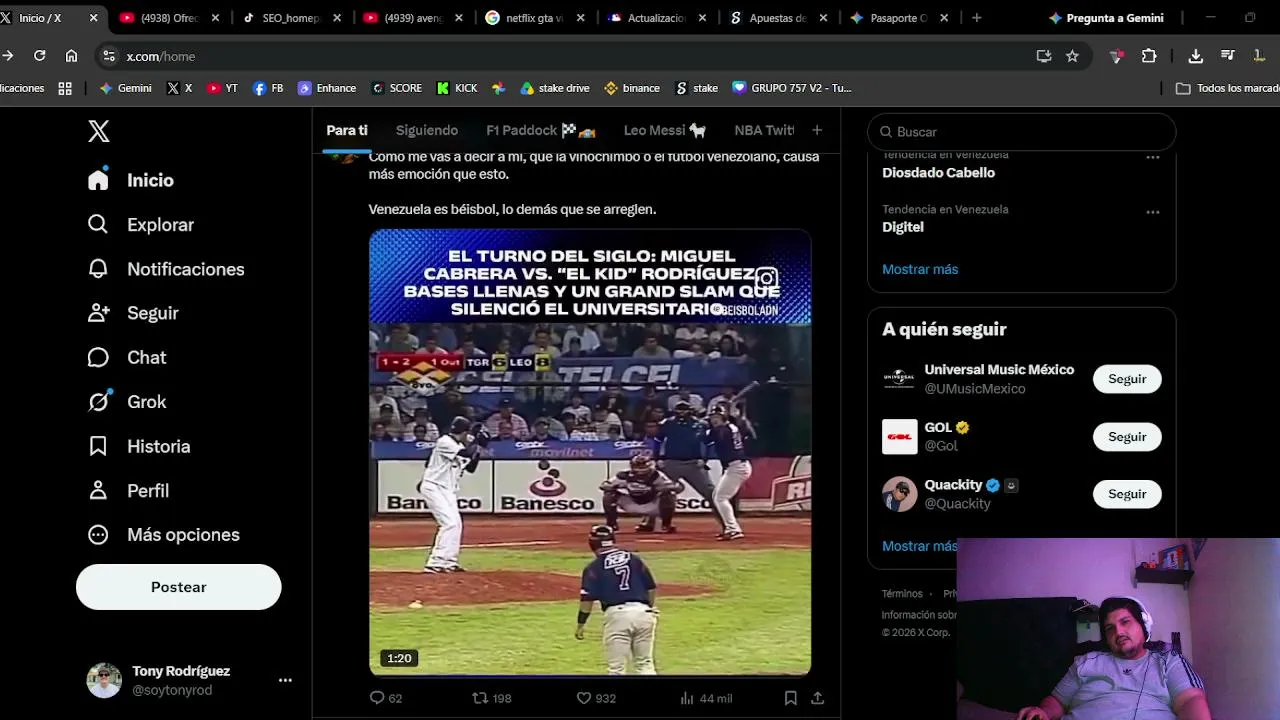Reply to the baseball post with 62 comments
Screen dimensions: 1280x720
click(385, 698)
